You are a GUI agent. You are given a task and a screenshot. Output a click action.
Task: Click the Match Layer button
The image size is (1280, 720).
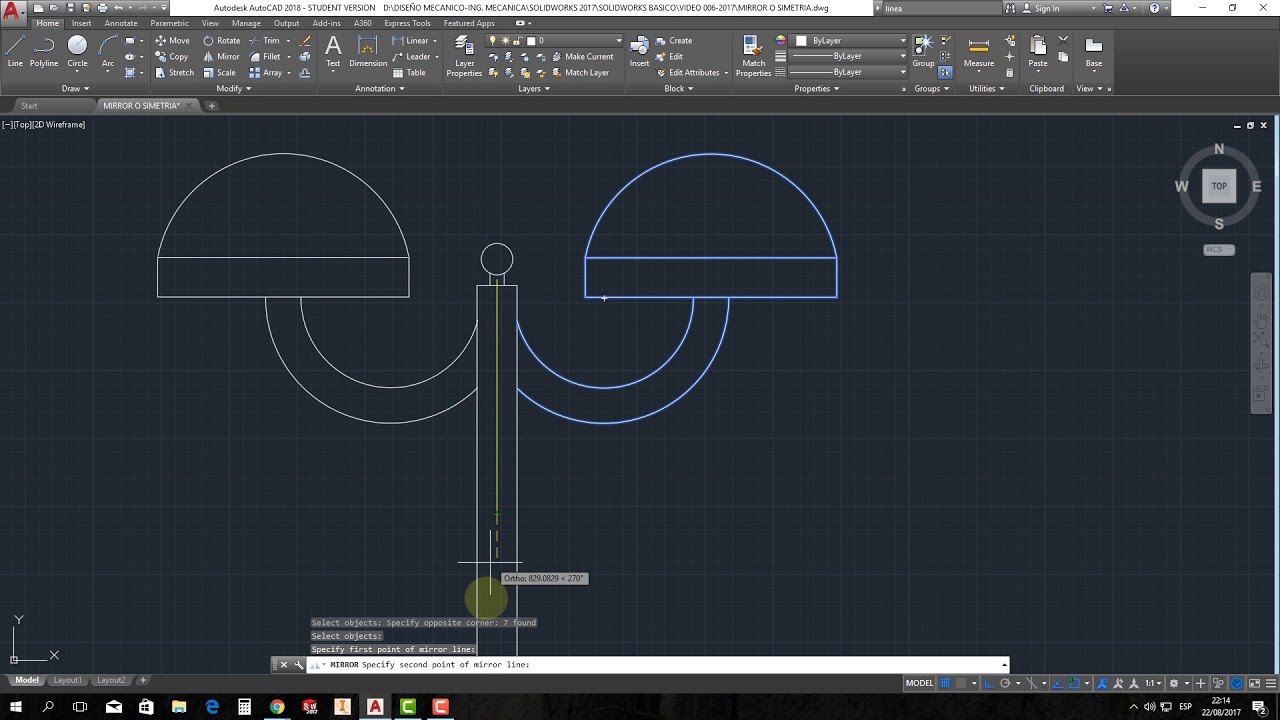pos(580,73)
